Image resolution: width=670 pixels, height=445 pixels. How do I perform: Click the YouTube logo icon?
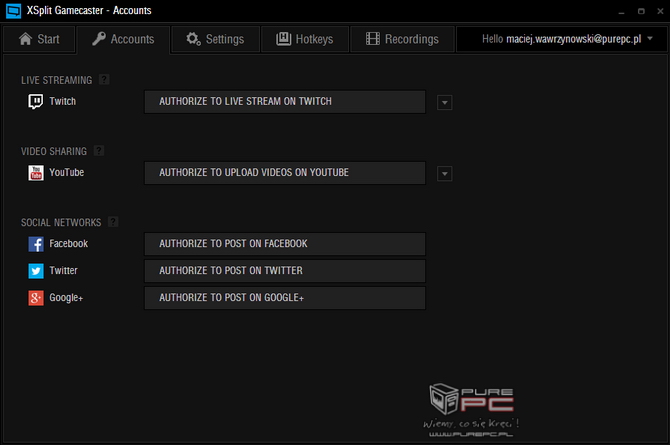(x=36, y=173)
